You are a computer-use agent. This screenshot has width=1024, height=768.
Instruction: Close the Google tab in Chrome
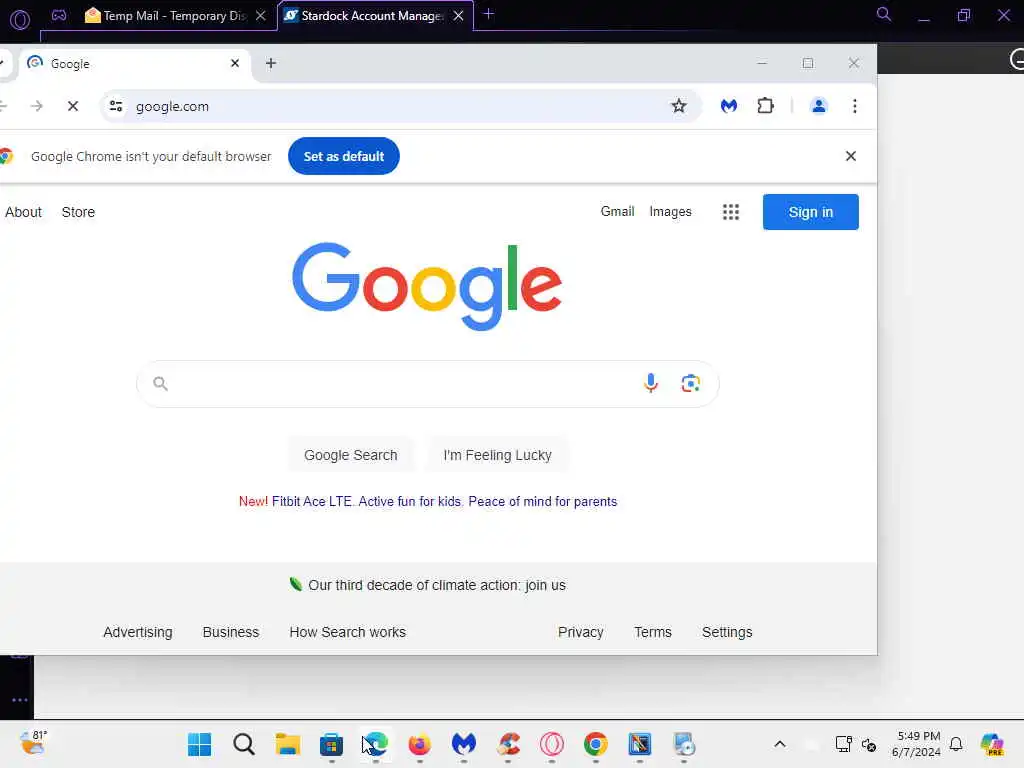[235, 63]
